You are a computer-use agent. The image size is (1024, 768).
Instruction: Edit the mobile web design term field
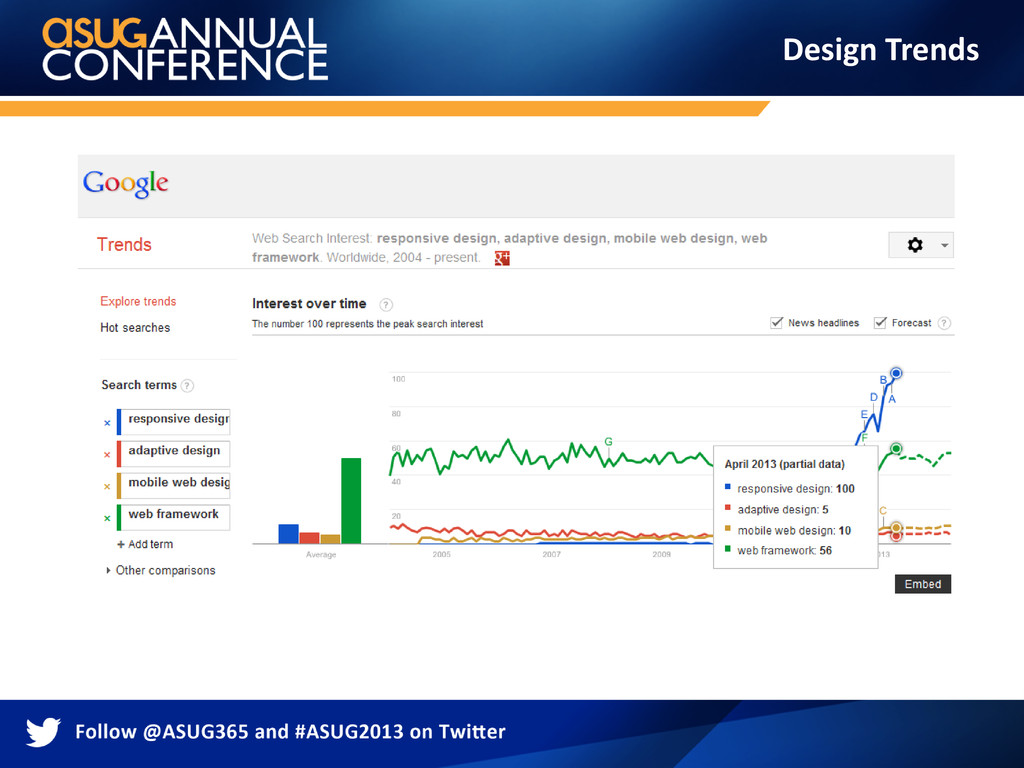tap(174, 485)
